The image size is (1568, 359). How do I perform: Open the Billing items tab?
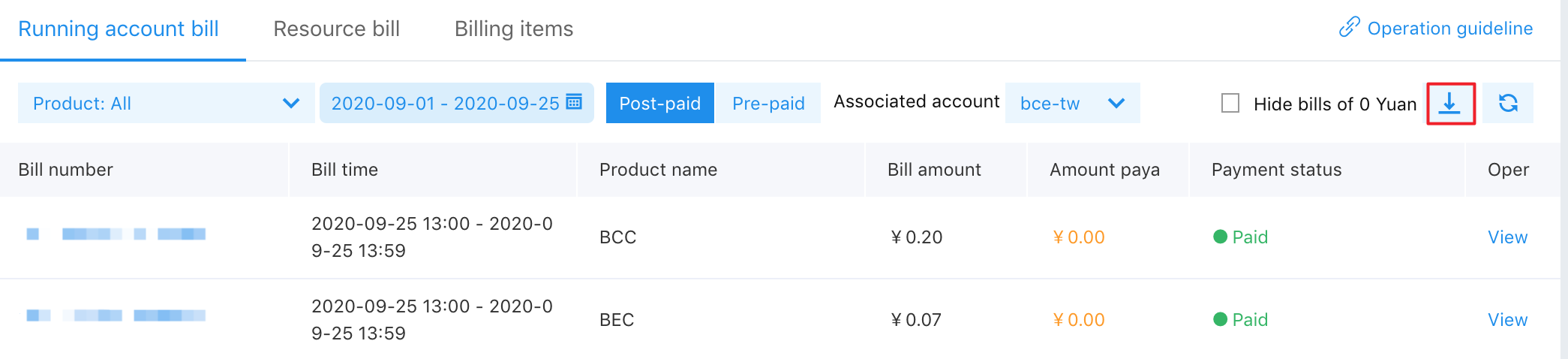tap(514, 29)
